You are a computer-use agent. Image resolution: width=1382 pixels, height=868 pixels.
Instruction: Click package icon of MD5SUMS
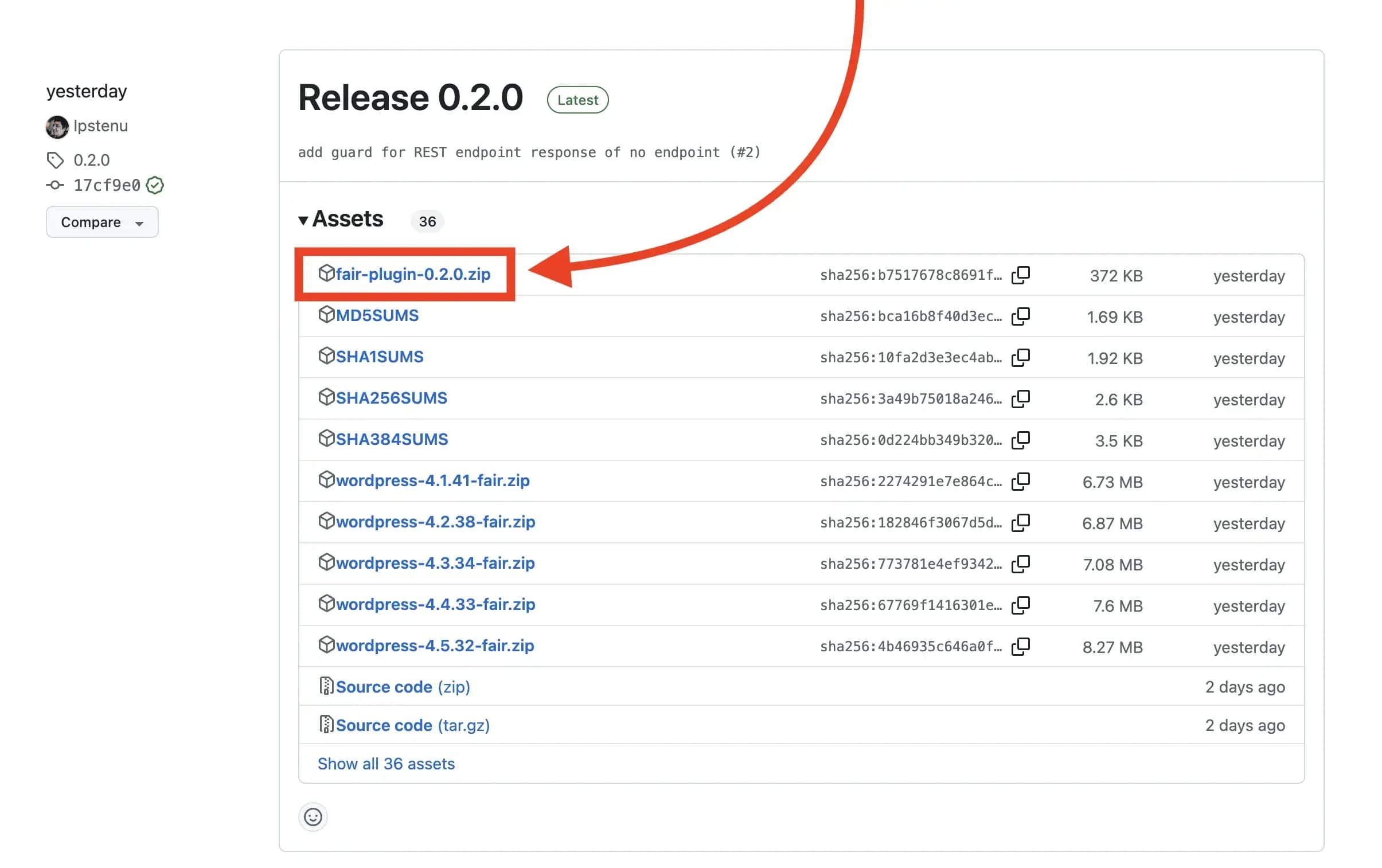tap(326, 314)
